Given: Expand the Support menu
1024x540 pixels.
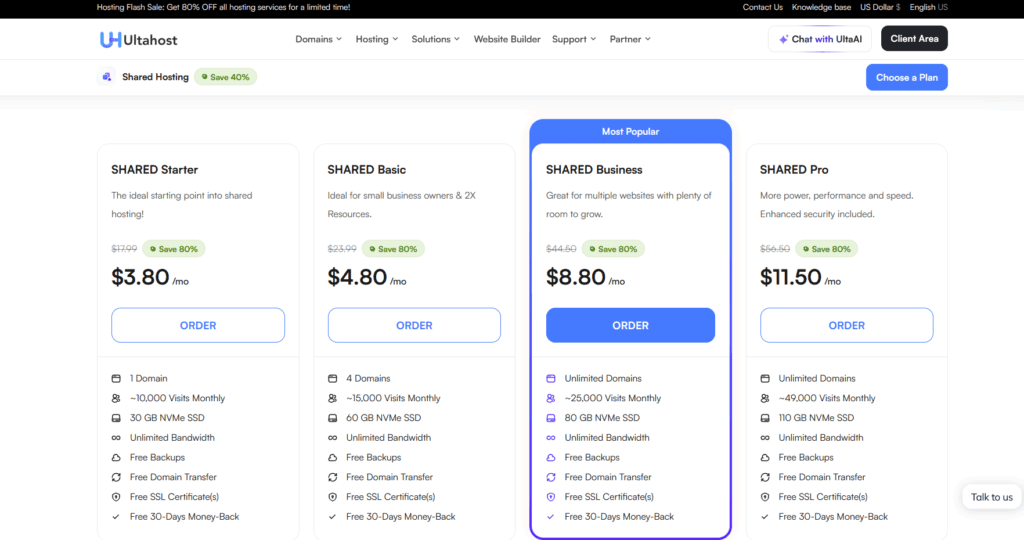Looking at the screenshot, I should (x=574, y=39).
